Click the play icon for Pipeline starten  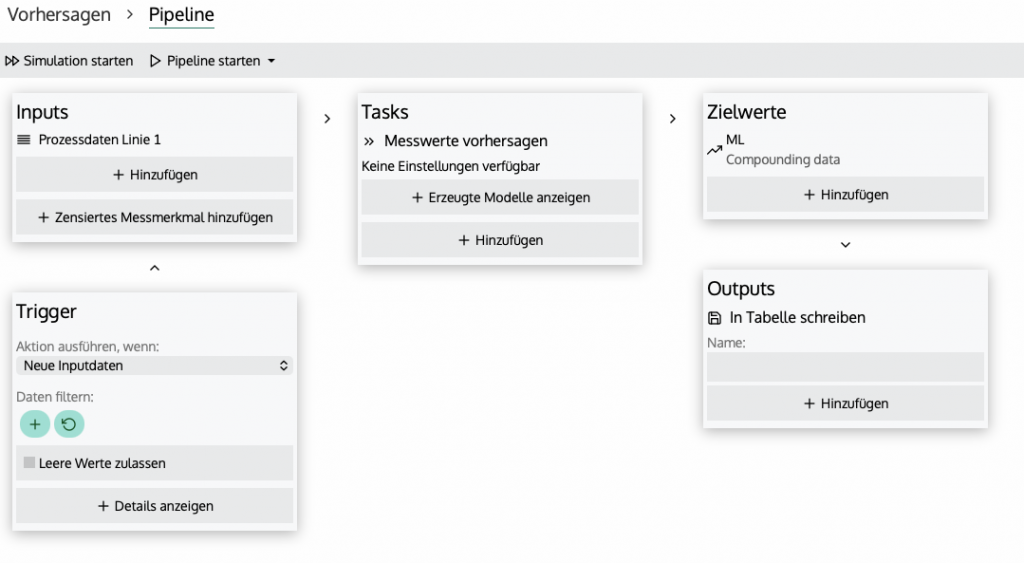(155, 61)
